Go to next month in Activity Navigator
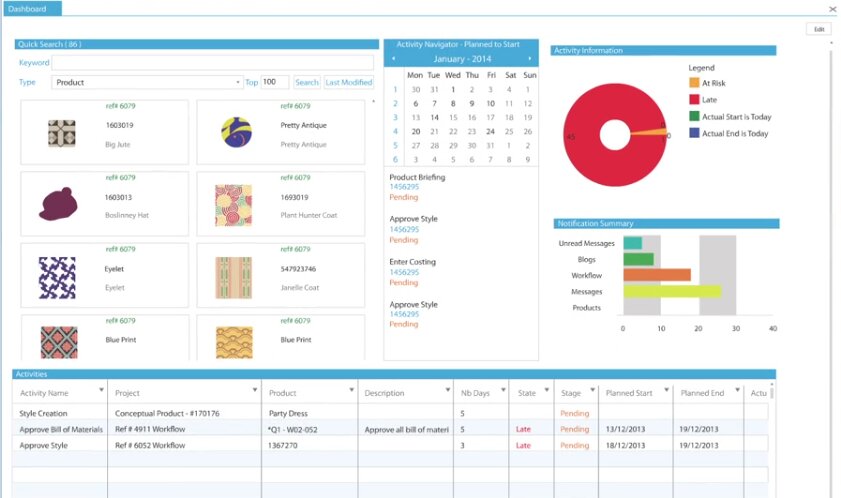This screenshot has width=841, height=498. click(530, 59)
